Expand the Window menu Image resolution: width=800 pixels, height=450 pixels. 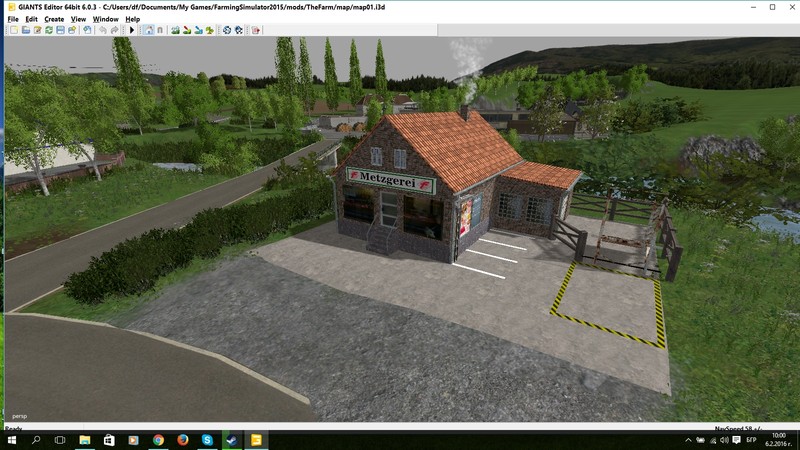click(x=105, y=19)
